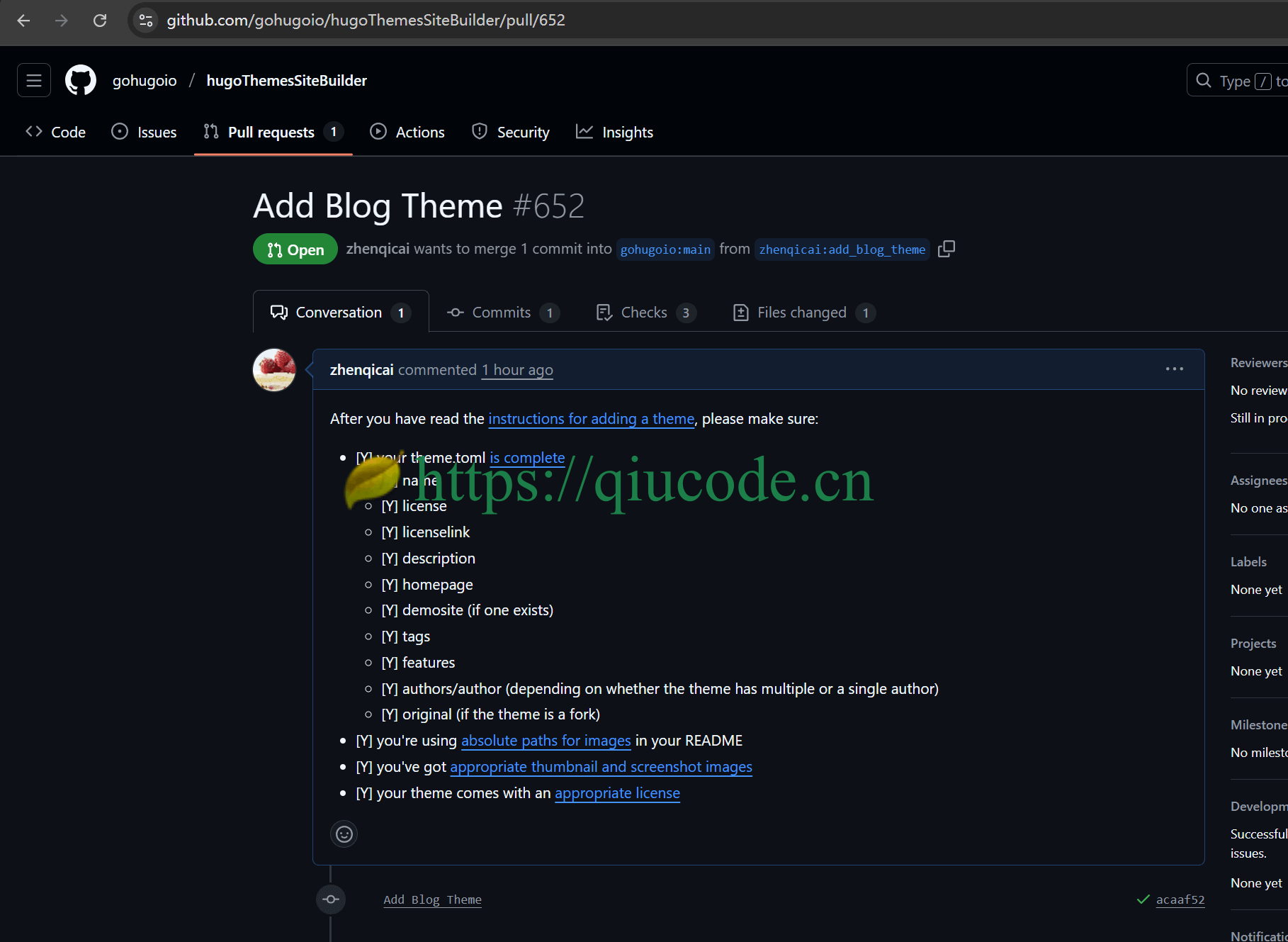This screenshot has height=942, width=1288.
Task: Click the add reaction smiley icon
Action: pyautogui.click(x=344, y=834)
